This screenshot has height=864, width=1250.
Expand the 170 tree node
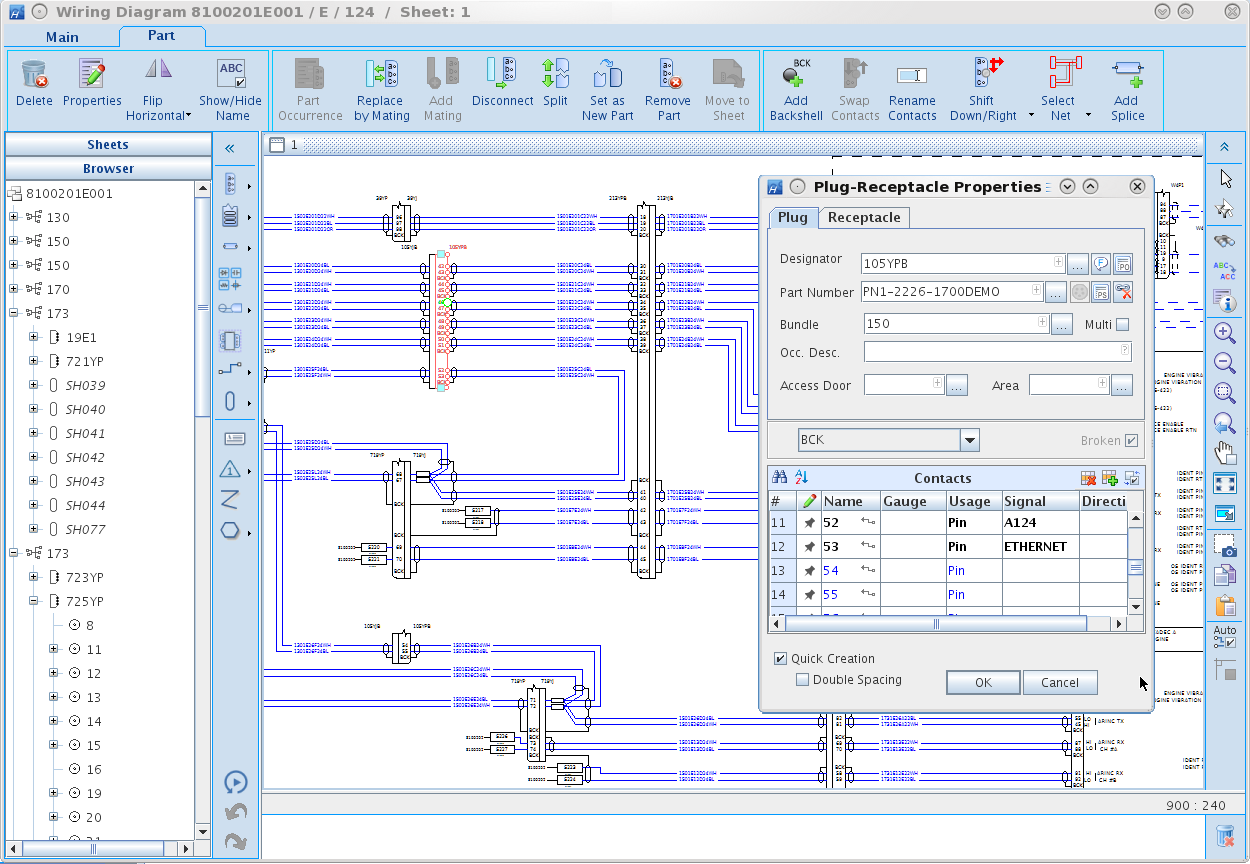(14, 289)
